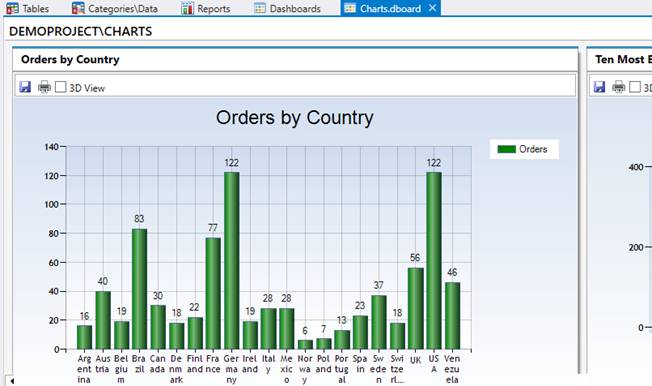The height and width of the screenshot is (386, 652).
Task: Click the Categories\Data tab icon
Action: tap(78, 8)
